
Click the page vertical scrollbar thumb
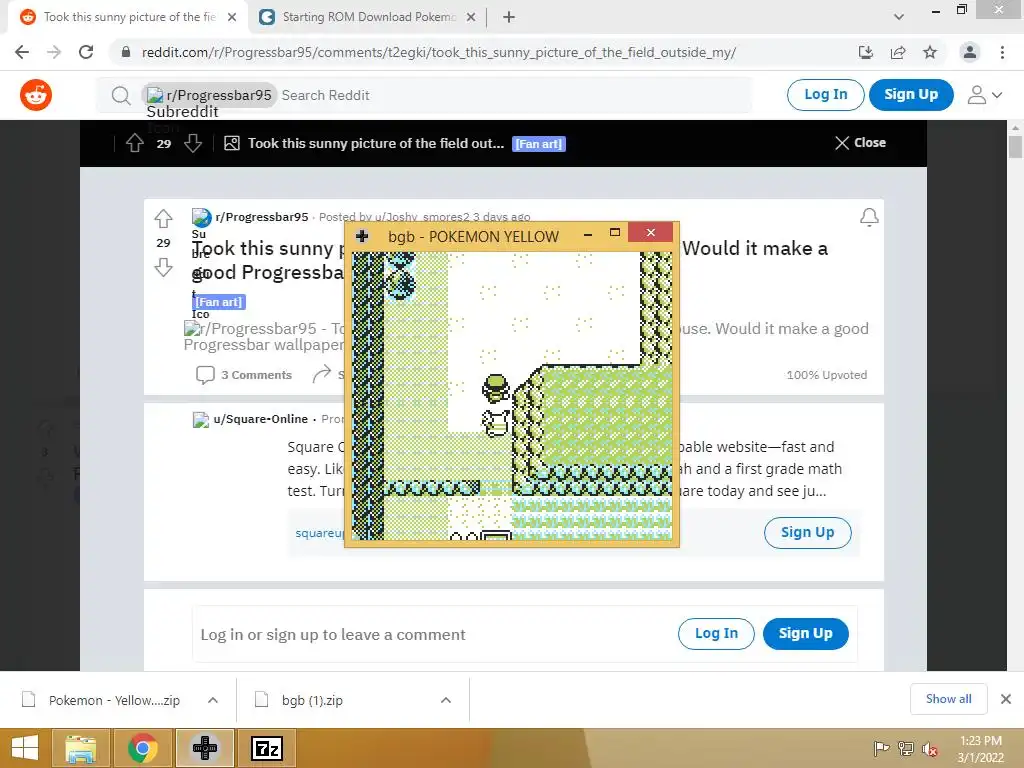(x=1015, y=147)
